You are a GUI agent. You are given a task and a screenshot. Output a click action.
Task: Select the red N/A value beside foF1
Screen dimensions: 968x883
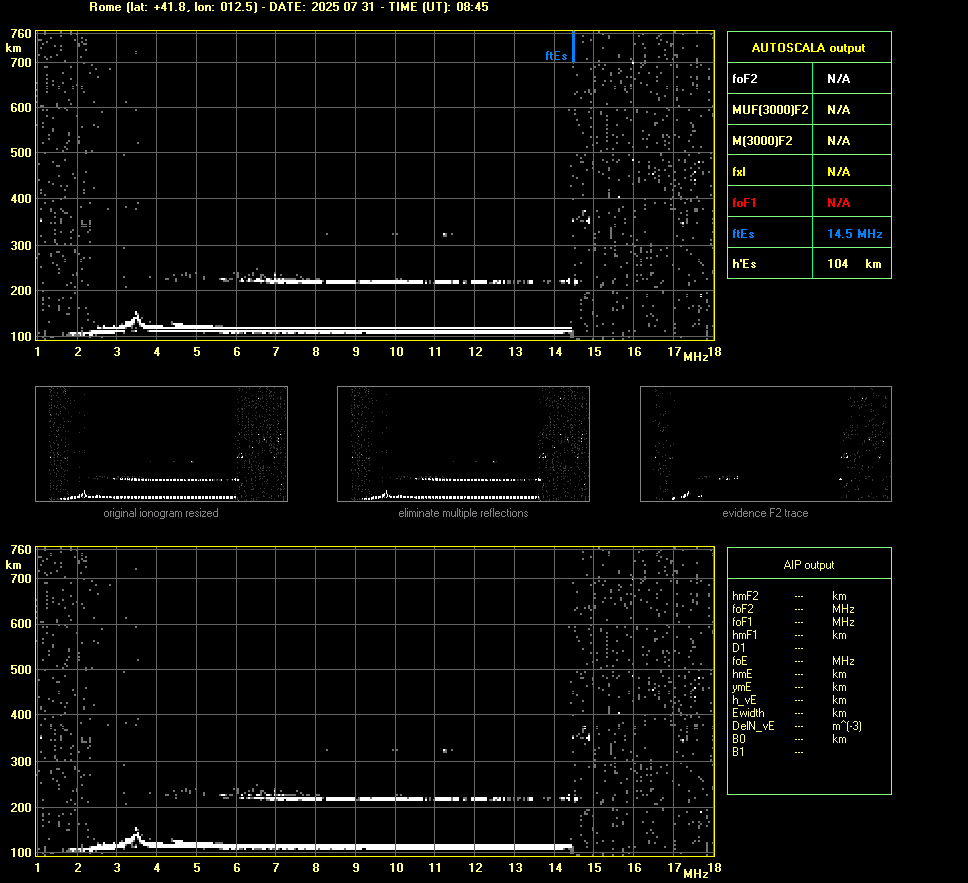(838, 203)
